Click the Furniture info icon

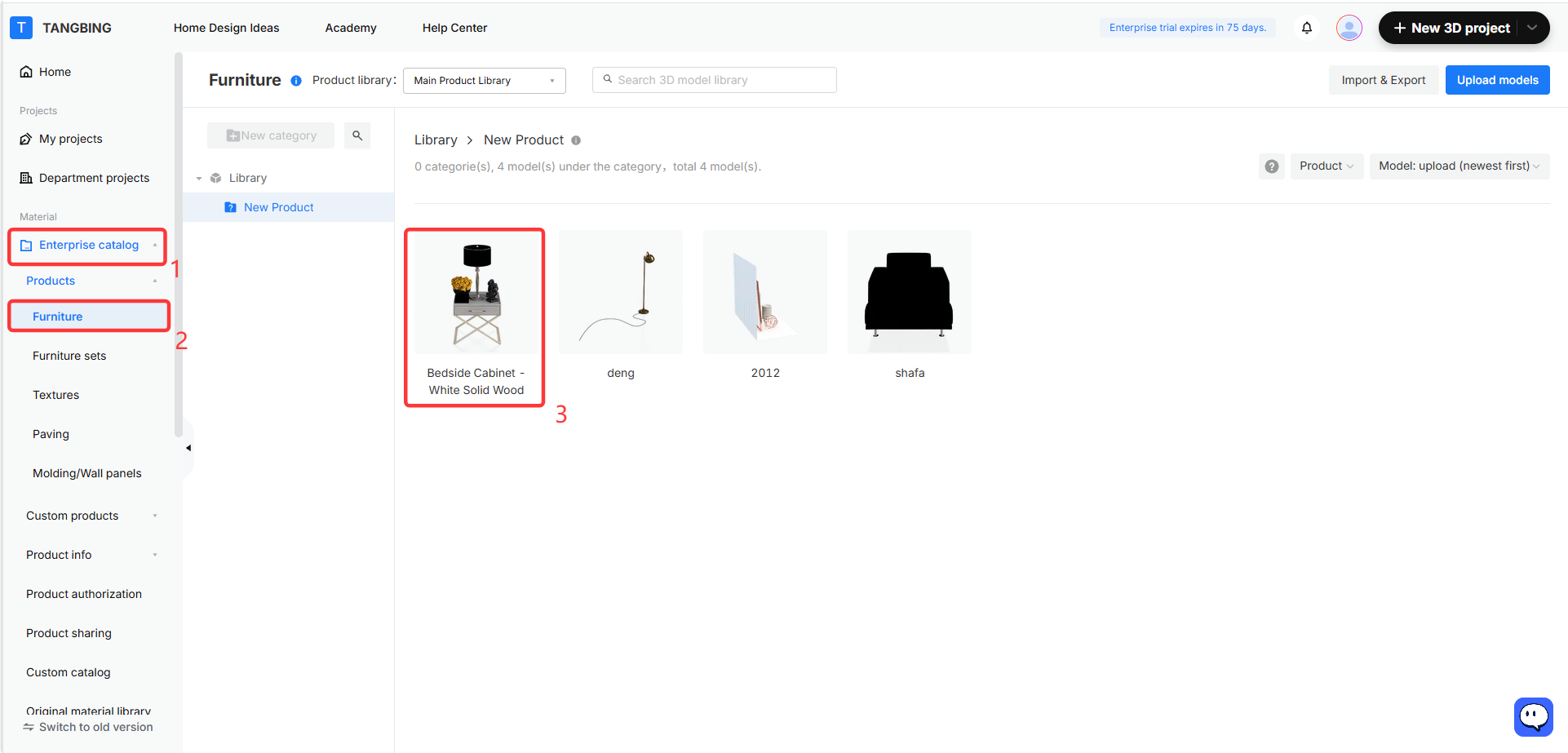click(296, 81)
